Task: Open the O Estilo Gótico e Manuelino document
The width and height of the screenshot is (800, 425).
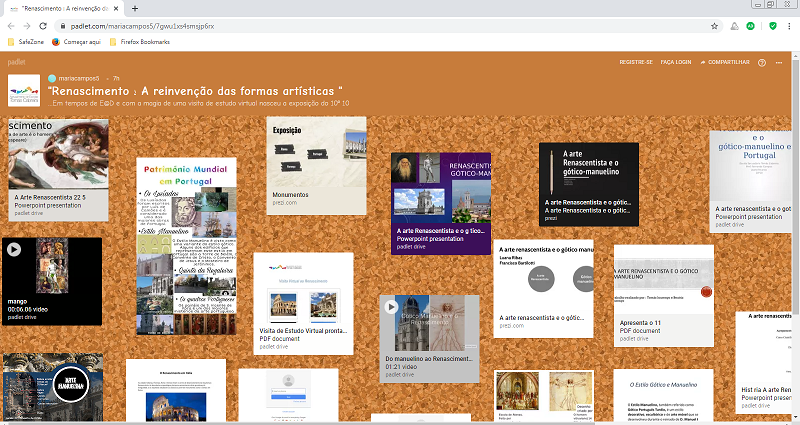Action: click(663, 396)
